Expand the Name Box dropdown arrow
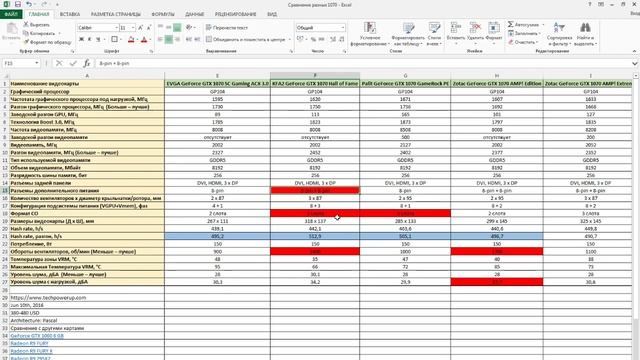Viewport: 640px width, 360px height. tap(37, 63)
